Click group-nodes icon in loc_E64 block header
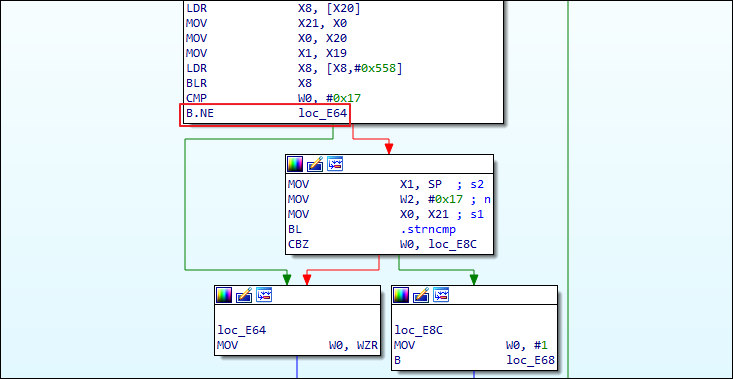Image resolution: width=733 pixels, height=379 pixels. pos(264,295)
